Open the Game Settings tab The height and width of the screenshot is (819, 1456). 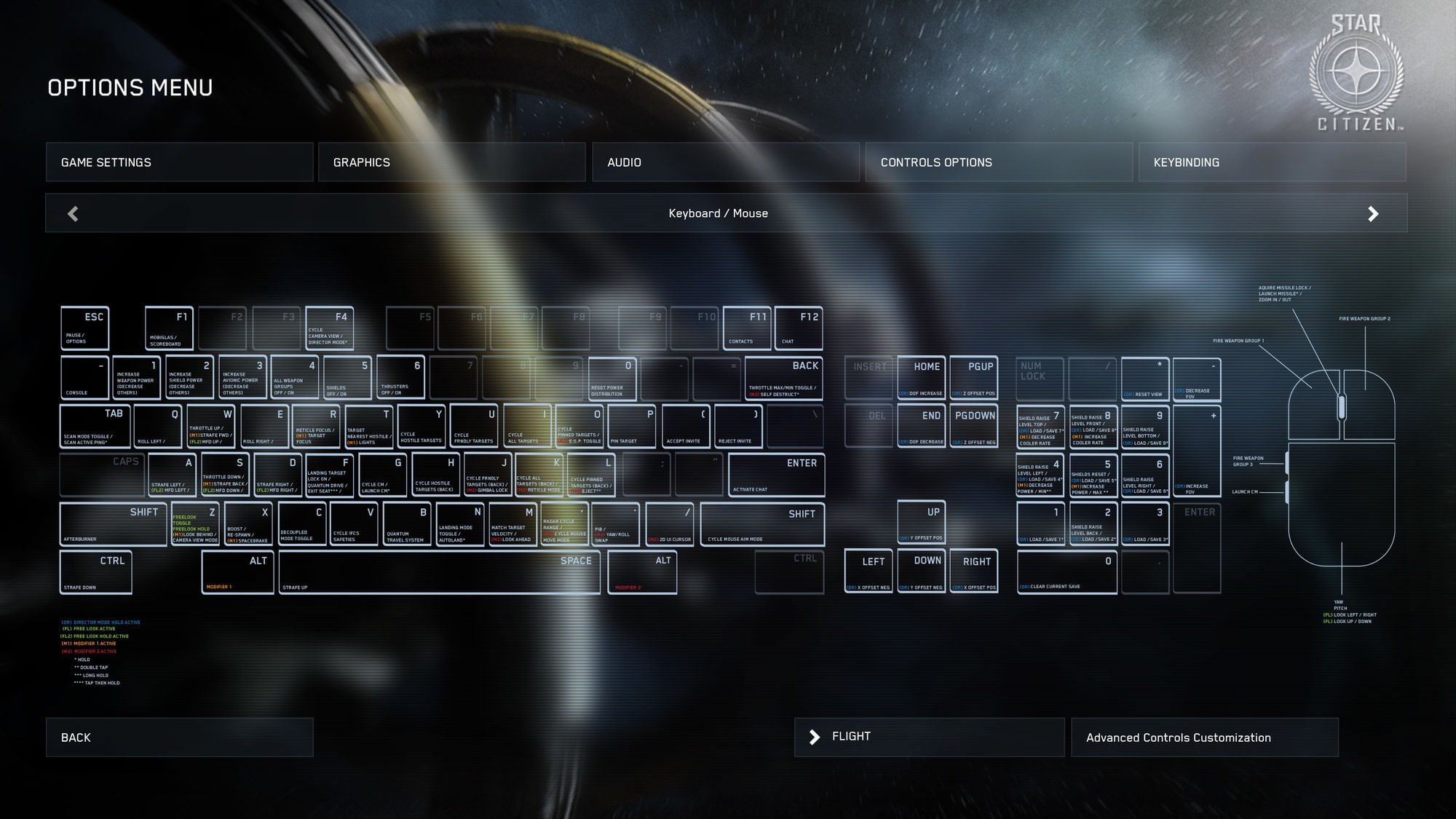coord(179,162)
